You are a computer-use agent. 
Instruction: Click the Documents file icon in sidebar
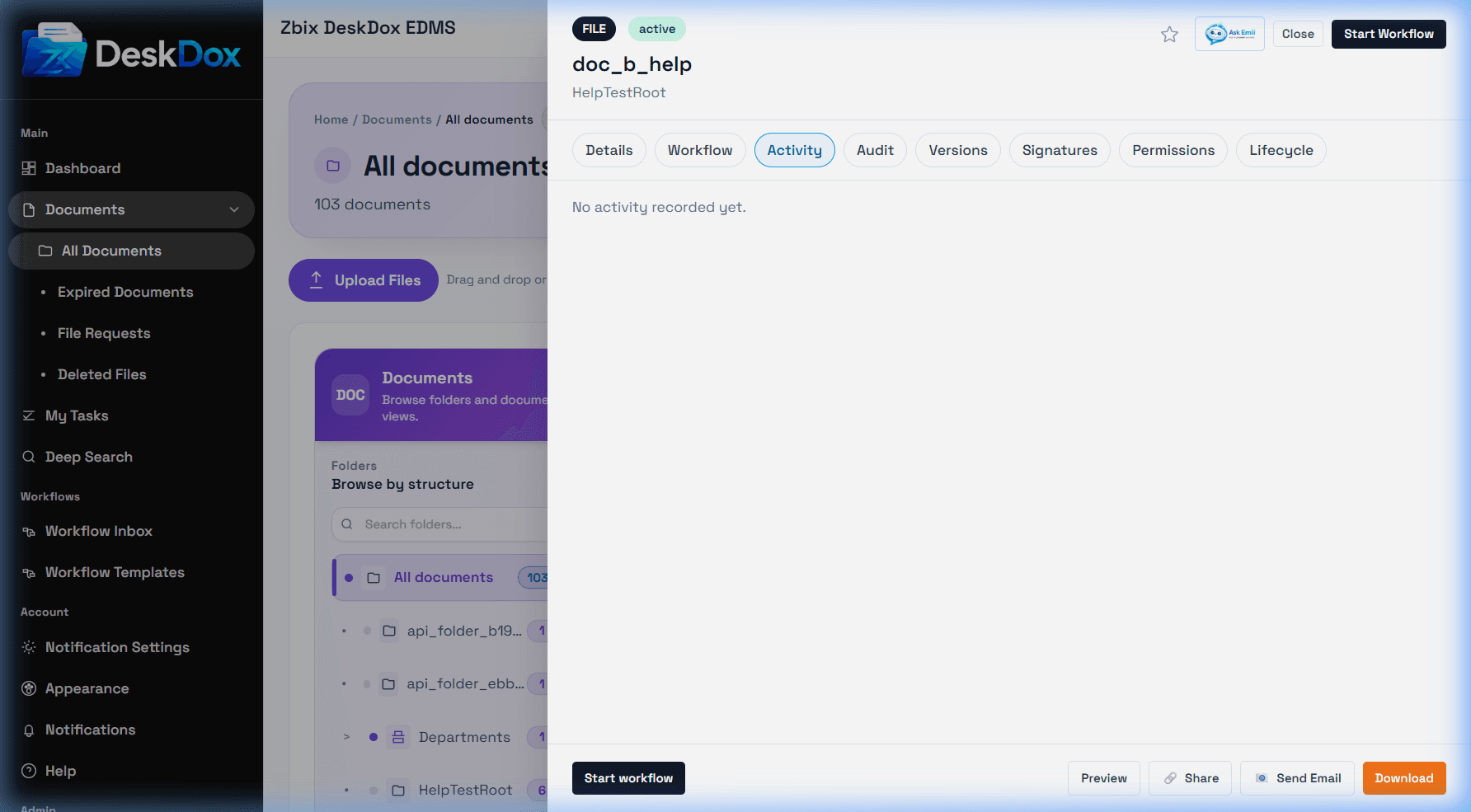(x=29, y=209)
